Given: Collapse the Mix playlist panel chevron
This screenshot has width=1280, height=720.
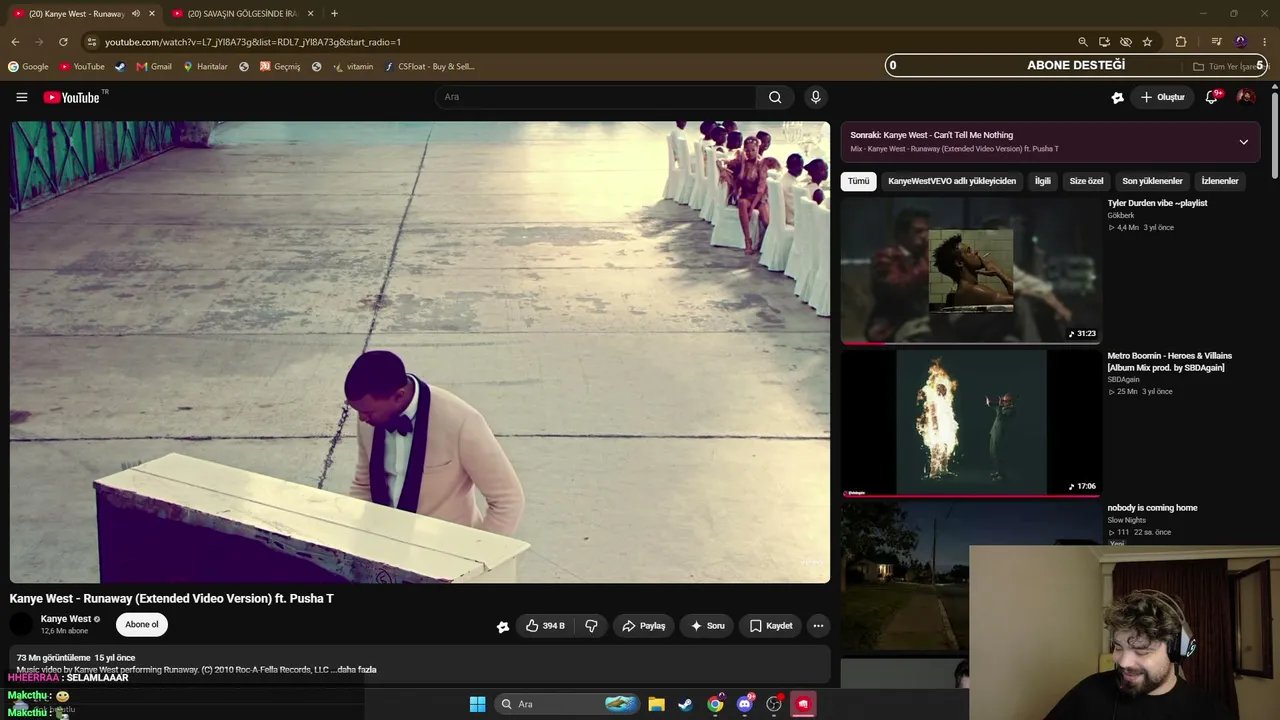Looking at the screenshot, I should click(x=1243, y=142).
